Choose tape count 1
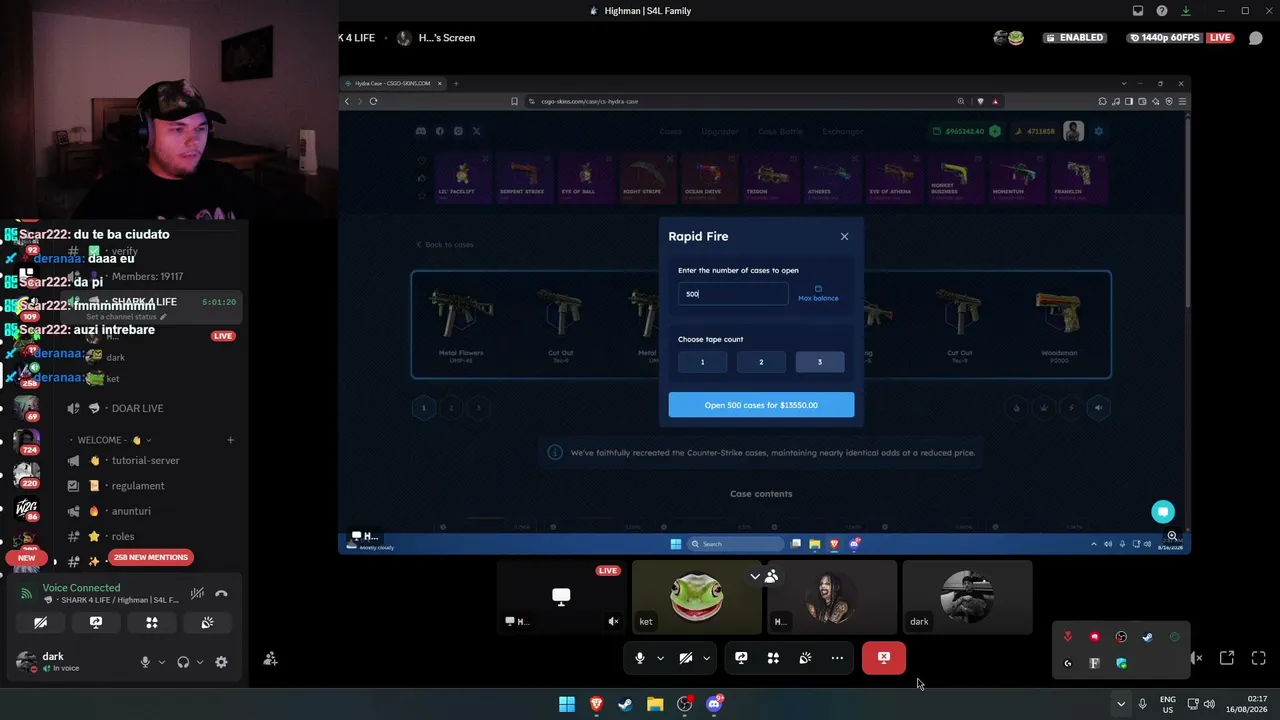This screenshot has height=720, width=1280. click(702, 362)
